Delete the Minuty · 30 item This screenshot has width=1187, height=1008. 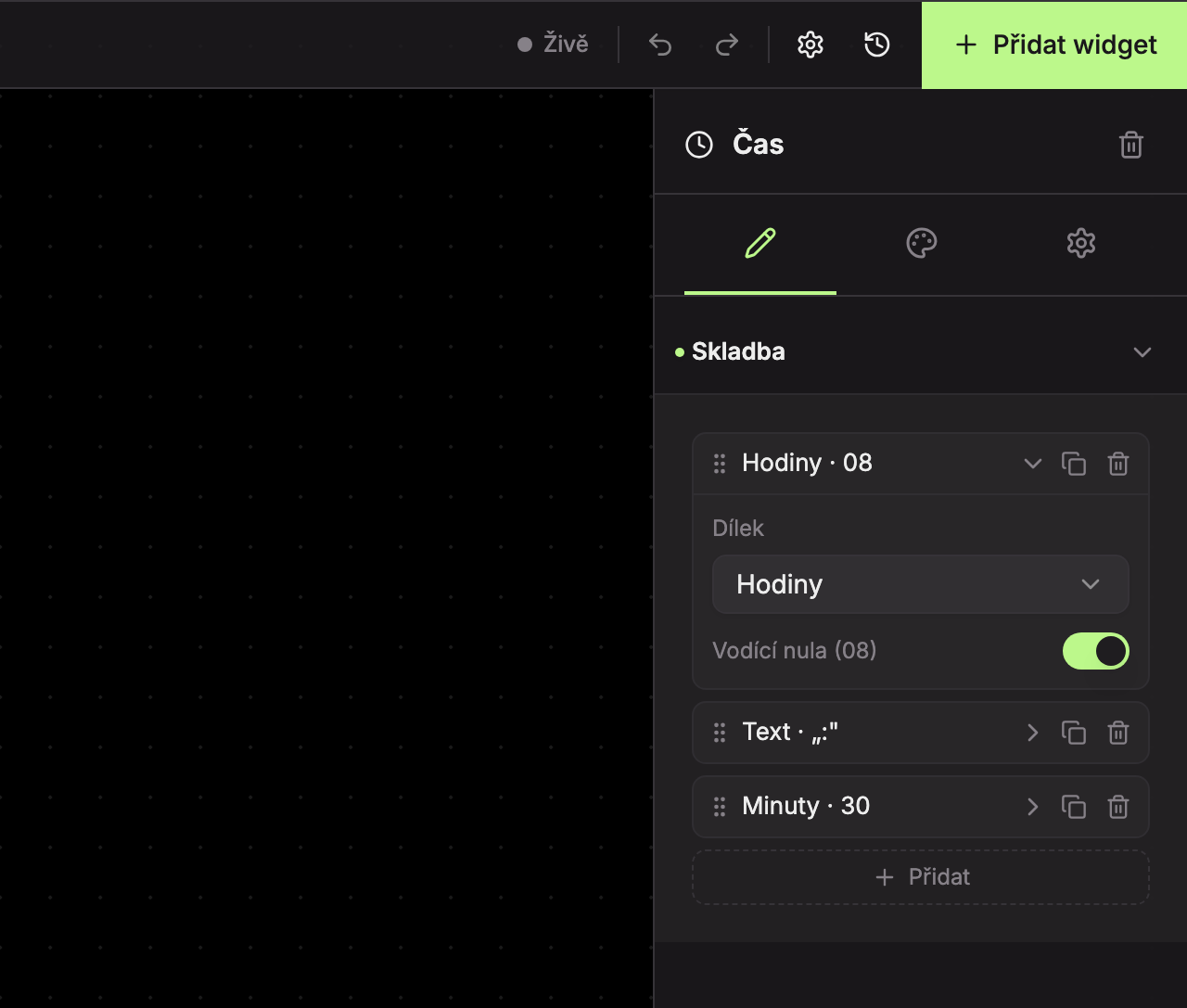(x=1118, y=807)
